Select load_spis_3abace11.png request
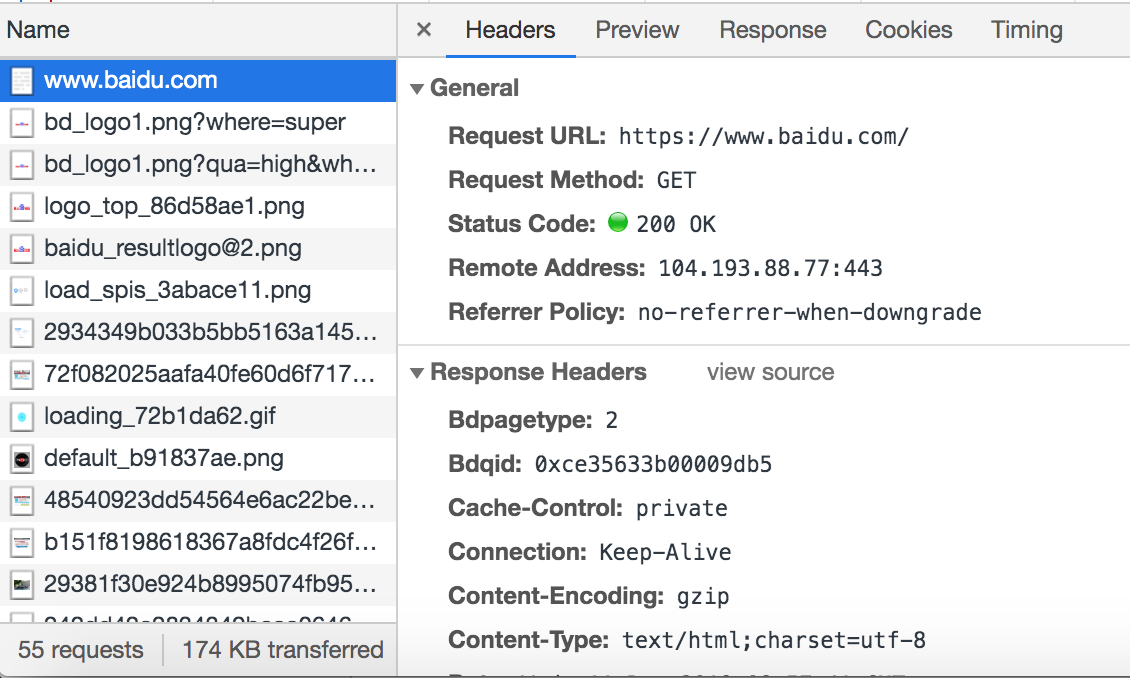This screenshot has width=1130, height=678. [x=198, y=290]
